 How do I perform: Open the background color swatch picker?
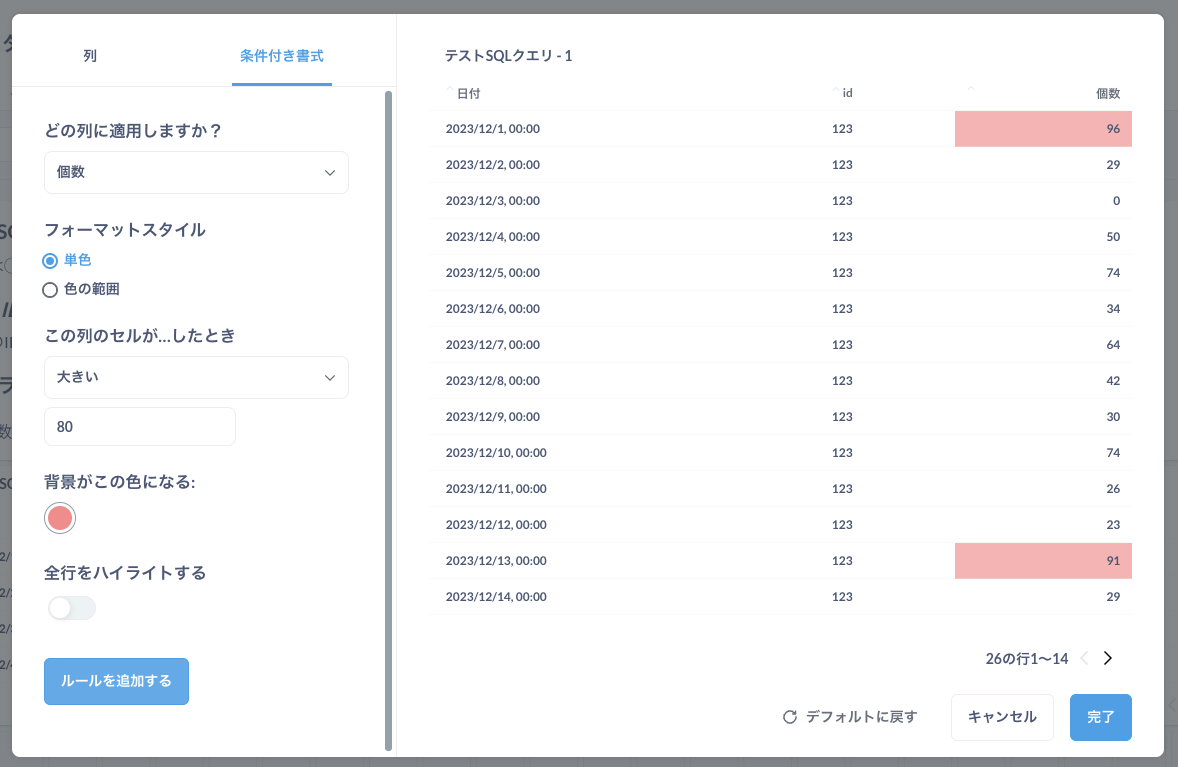click(59, 518)
